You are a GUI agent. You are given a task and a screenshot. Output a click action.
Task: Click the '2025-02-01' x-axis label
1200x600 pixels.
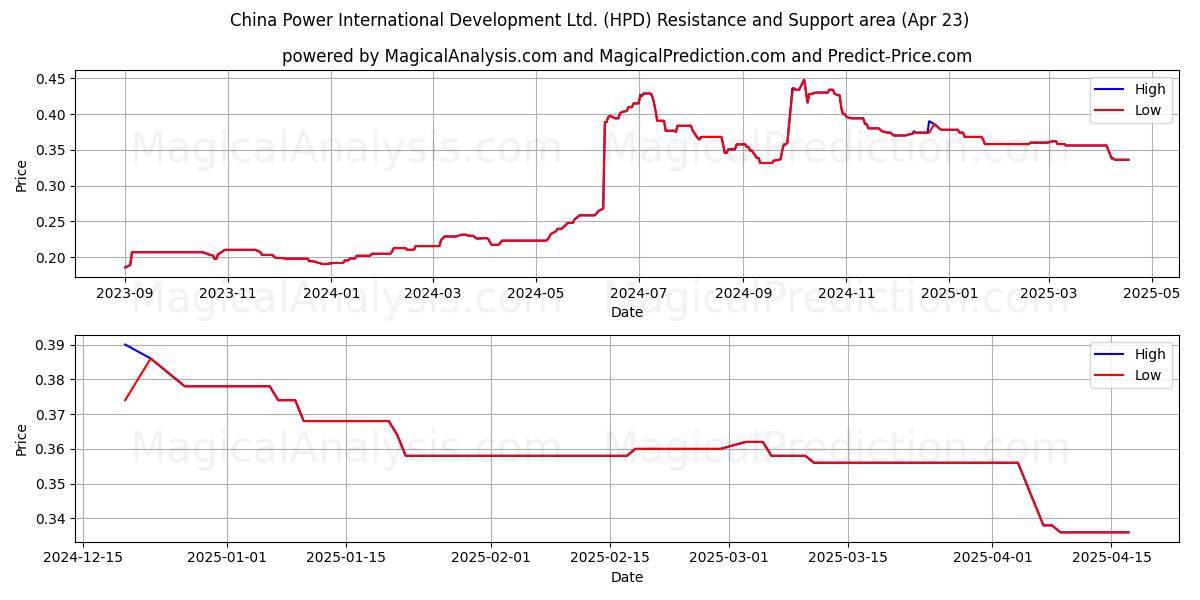tap(492, 558)
